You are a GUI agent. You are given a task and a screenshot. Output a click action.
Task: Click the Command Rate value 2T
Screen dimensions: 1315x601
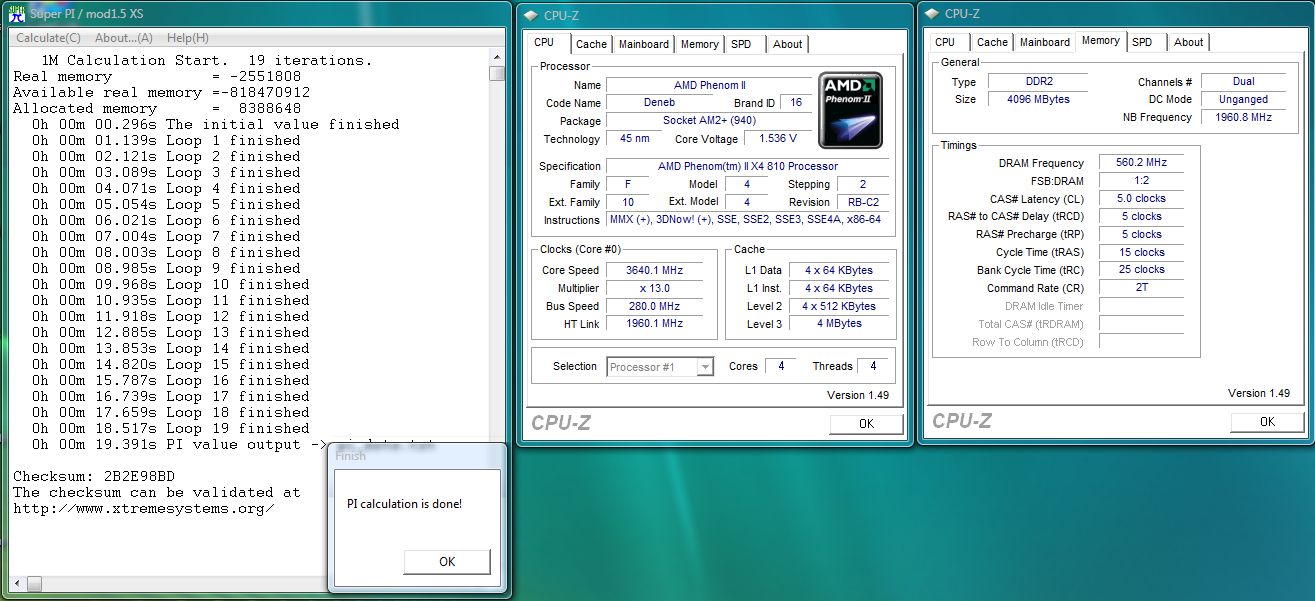tap(1141, 289)
